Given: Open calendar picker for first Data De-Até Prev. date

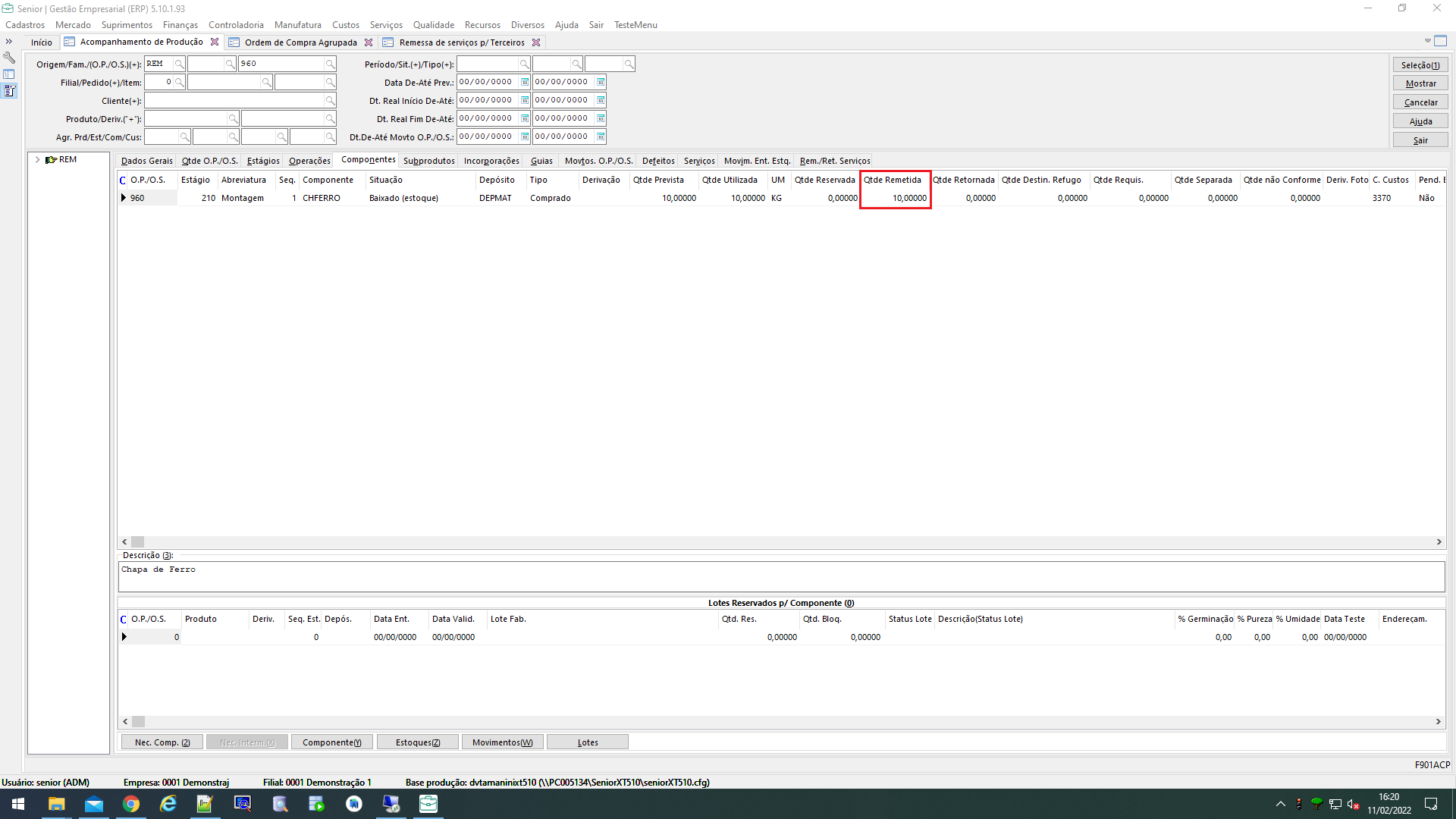Looking at the screenshot, I should (524, 82).
